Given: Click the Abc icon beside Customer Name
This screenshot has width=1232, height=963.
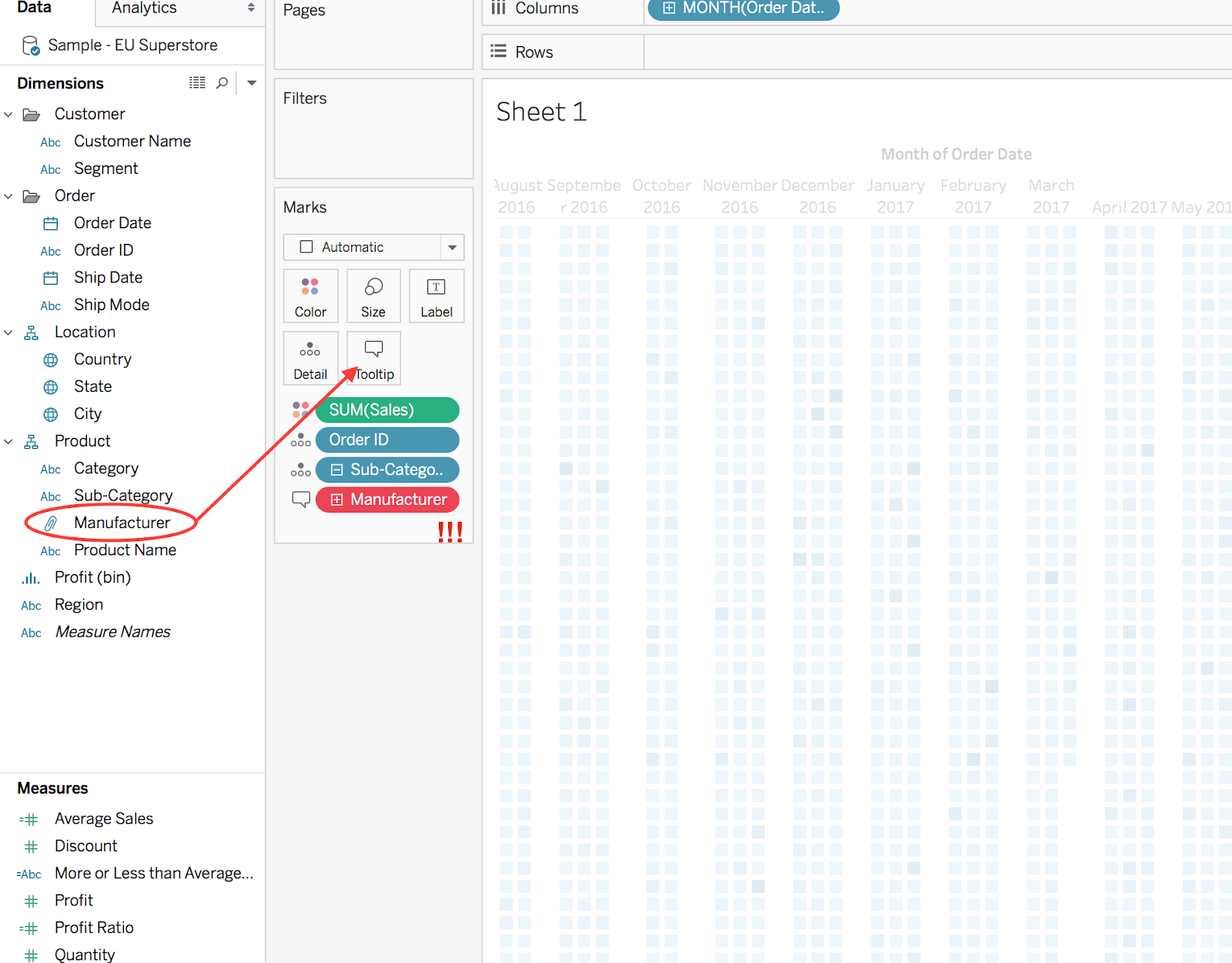Looking at the screenshot, I should (51, 142).
